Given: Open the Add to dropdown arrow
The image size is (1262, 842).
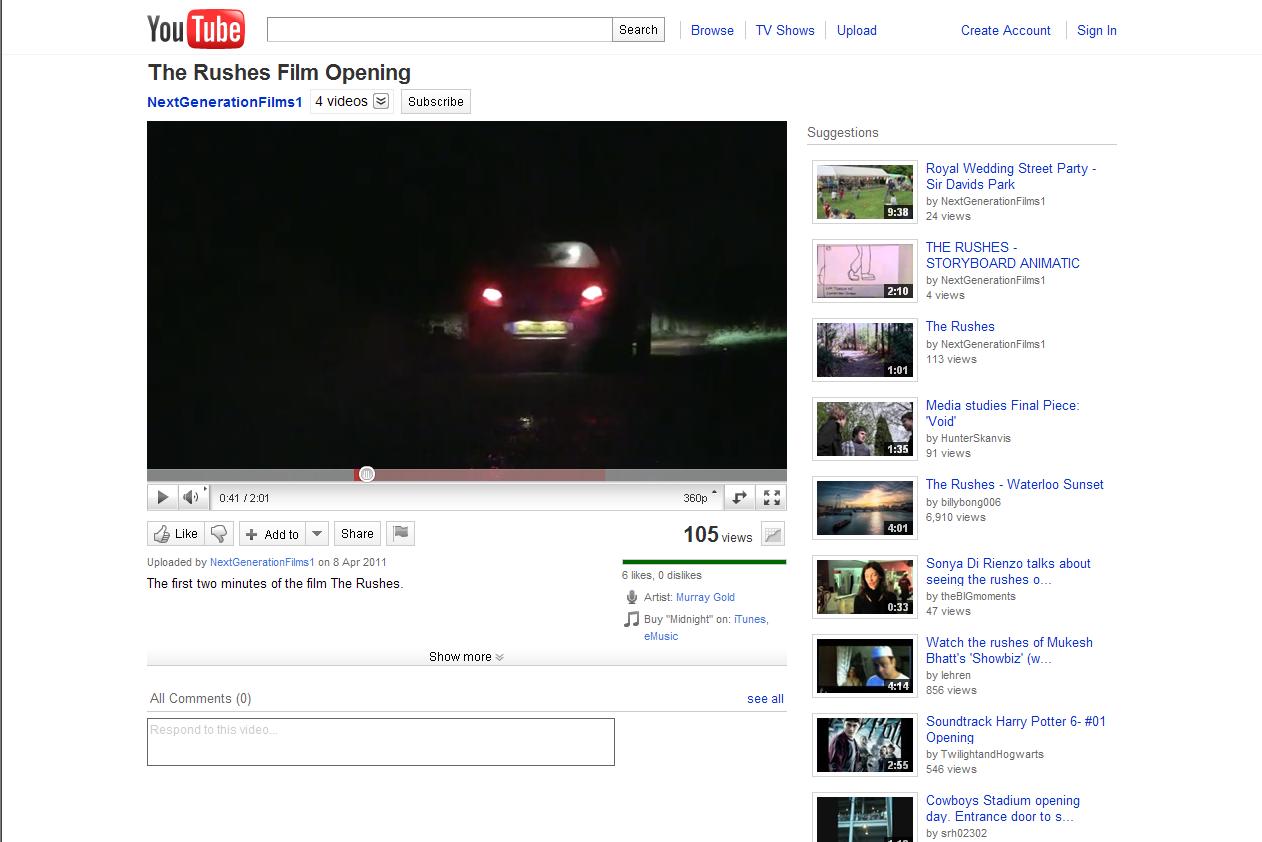Looking at the screenshot, I should tap(317, 534).
